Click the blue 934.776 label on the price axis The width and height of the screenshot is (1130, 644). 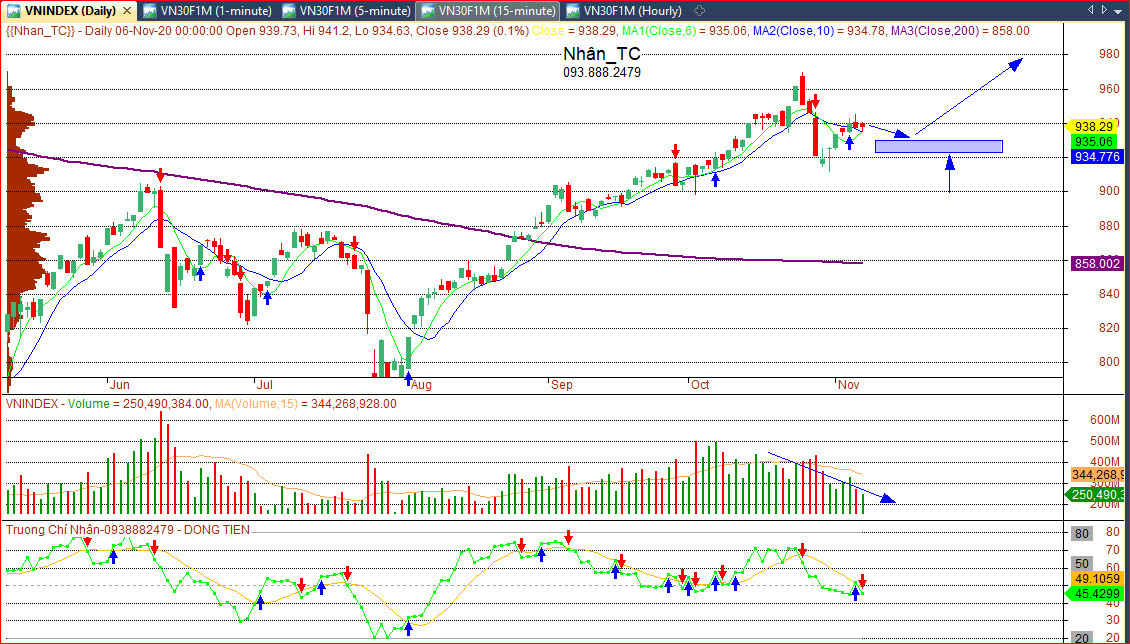tap(1097, 156)
